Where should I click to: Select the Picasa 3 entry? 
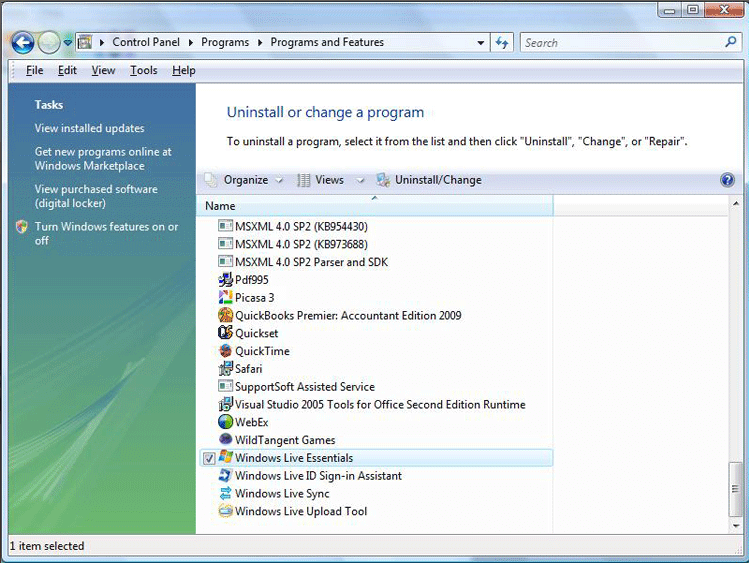tap(374, 297)
